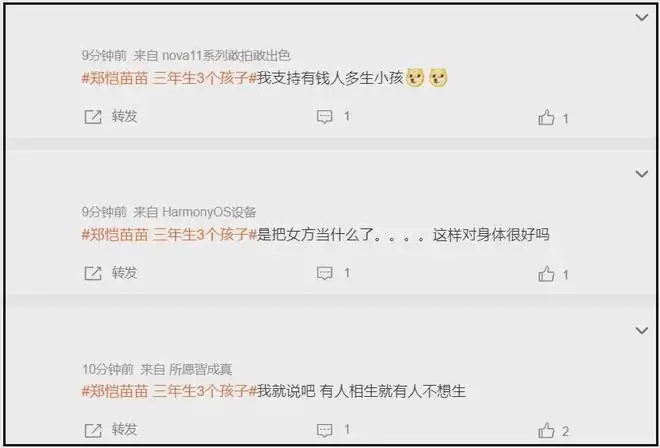This screenshot has height=448, width=660.
Task: Click the source label 所愿皆成真
Action: click(201, 370)
